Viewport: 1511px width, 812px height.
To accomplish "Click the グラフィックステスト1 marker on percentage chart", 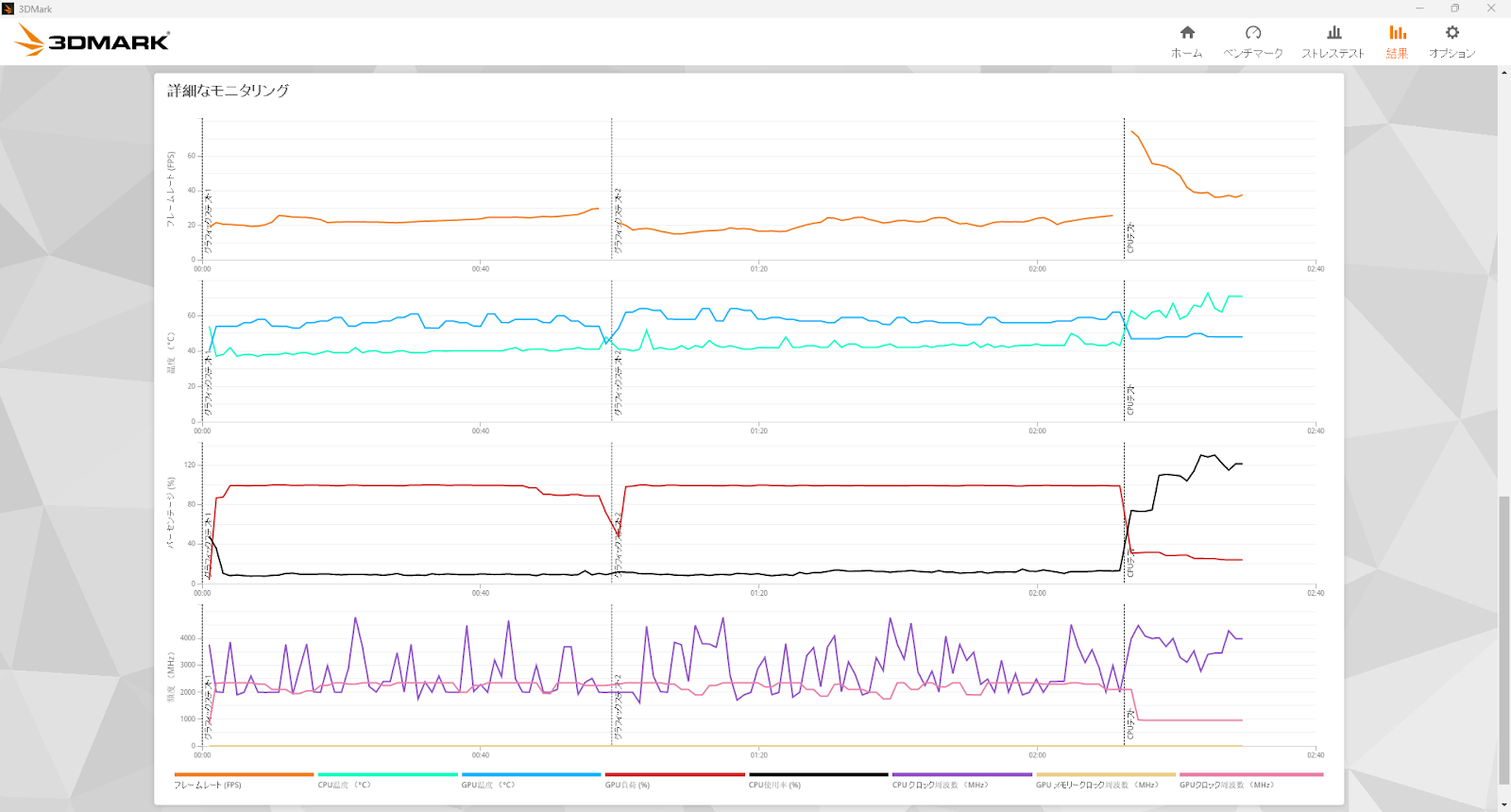I will click(208, 545).
